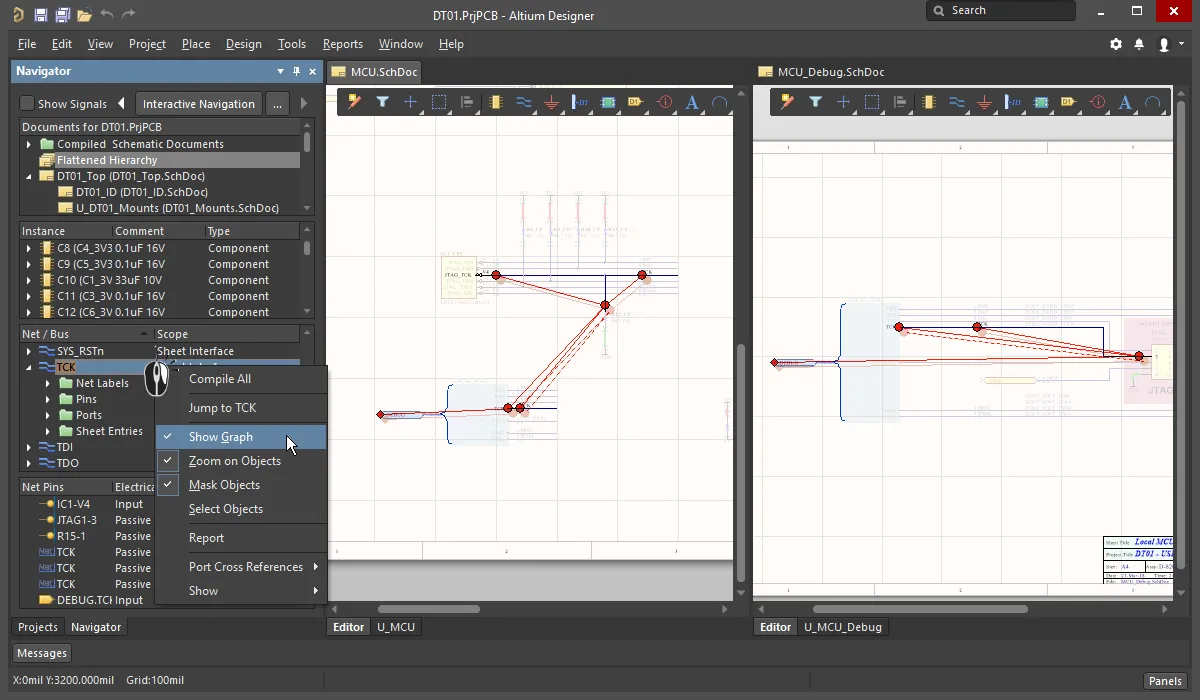Select the place port icon in MCU.SchDoc toolbar
1200x700 pixels.
point(635,102)
